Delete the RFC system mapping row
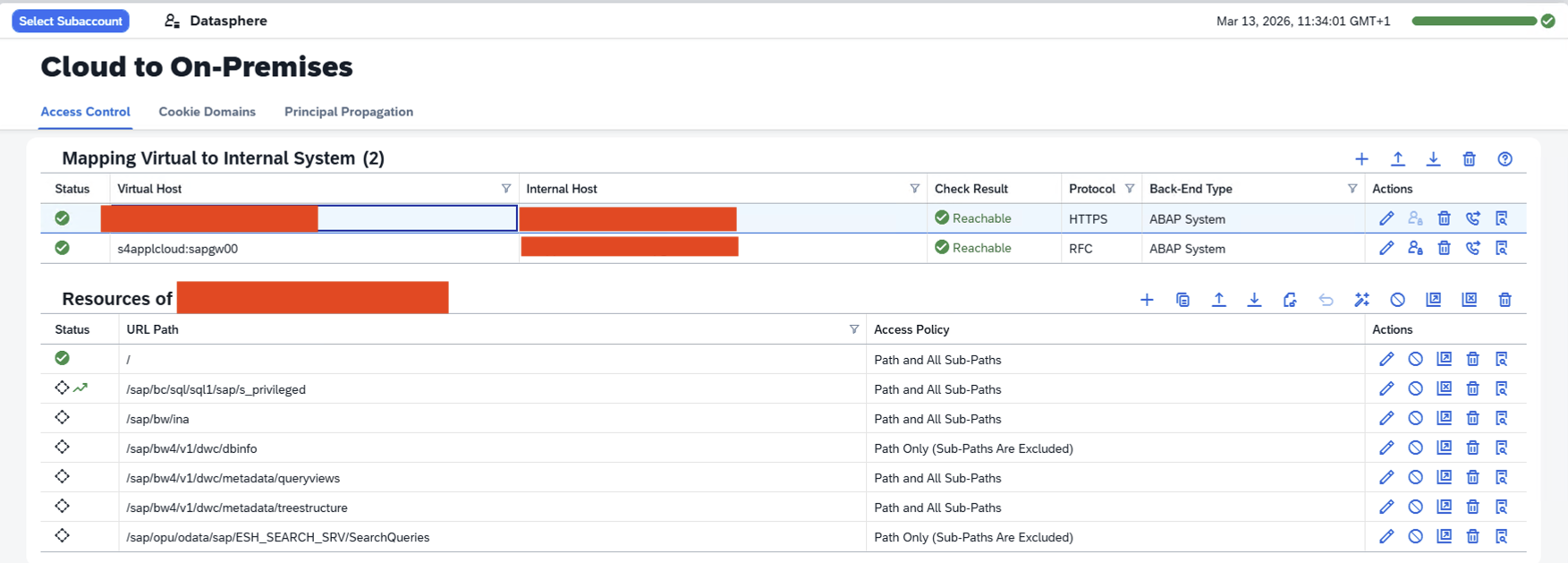Viewport: 1568px width, 563px height. [x=1444, y=248]
